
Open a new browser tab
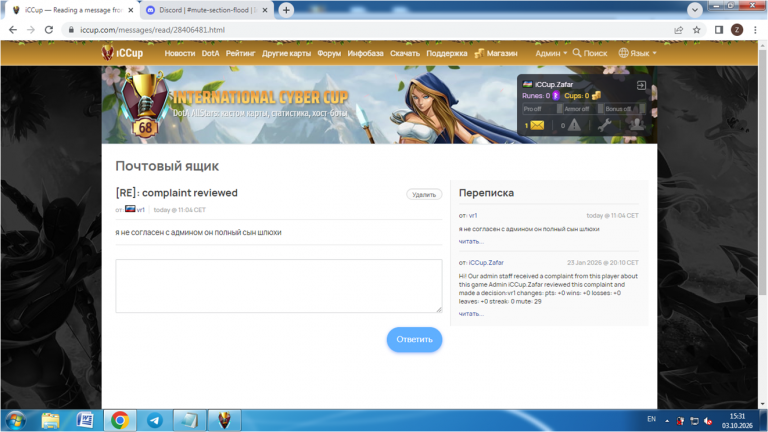coord(286,10)
